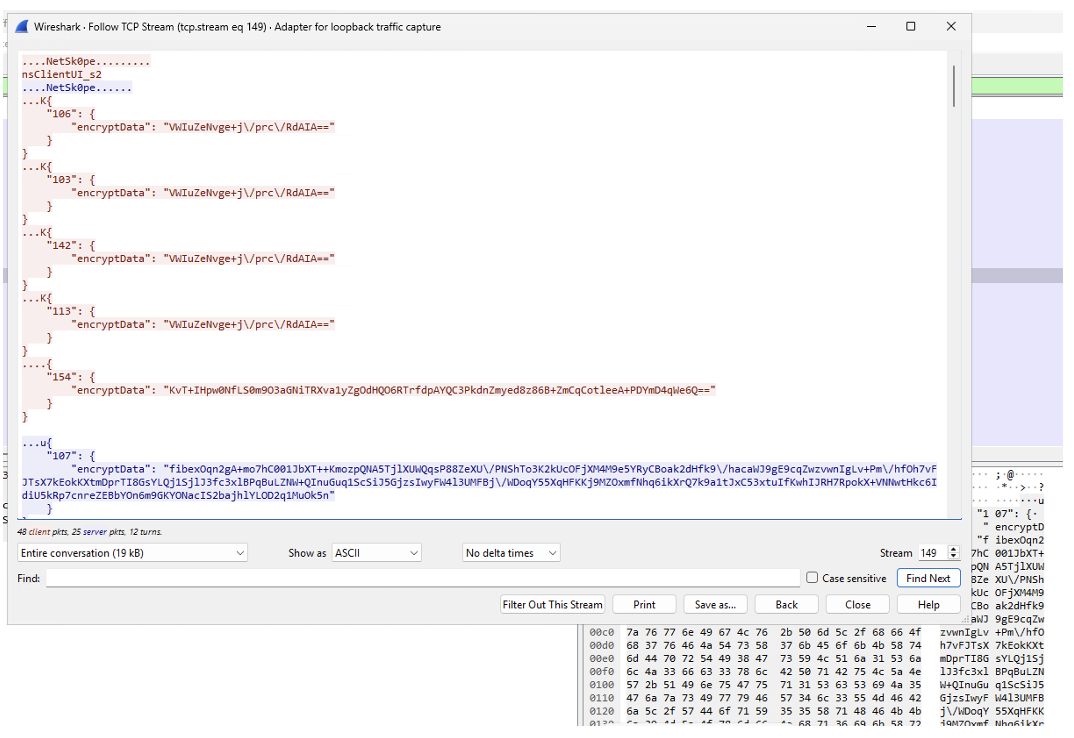Click the "142": { line
1074x738 pixels.
(71, 245)
